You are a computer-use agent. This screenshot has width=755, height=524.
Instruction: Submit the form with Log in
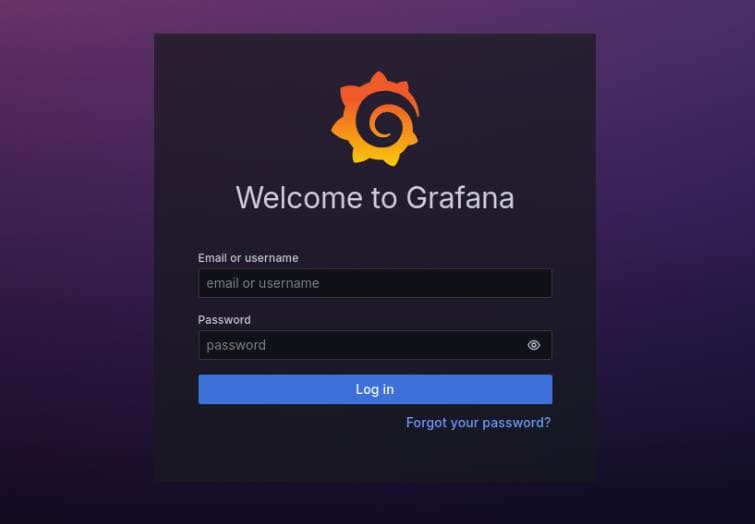[375, 389]
